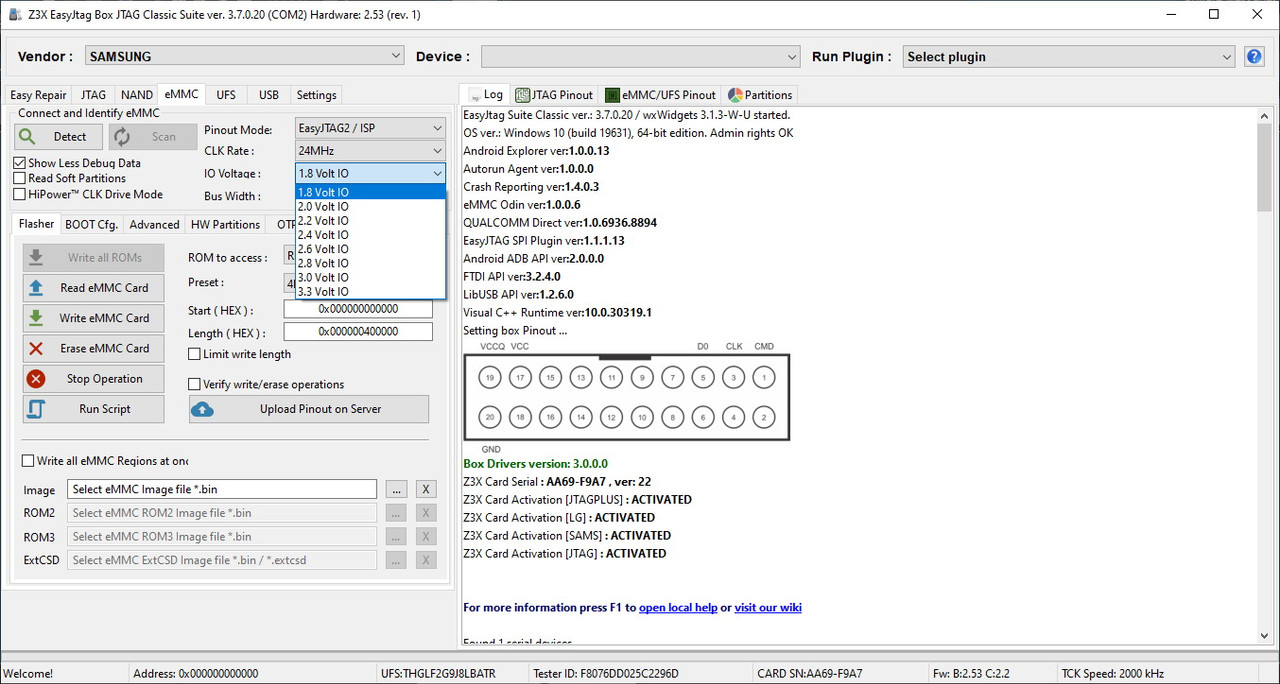Tick Verify write/erase operations checkbox
Viewport: 1280px width, 684px height.
(194, 384)
